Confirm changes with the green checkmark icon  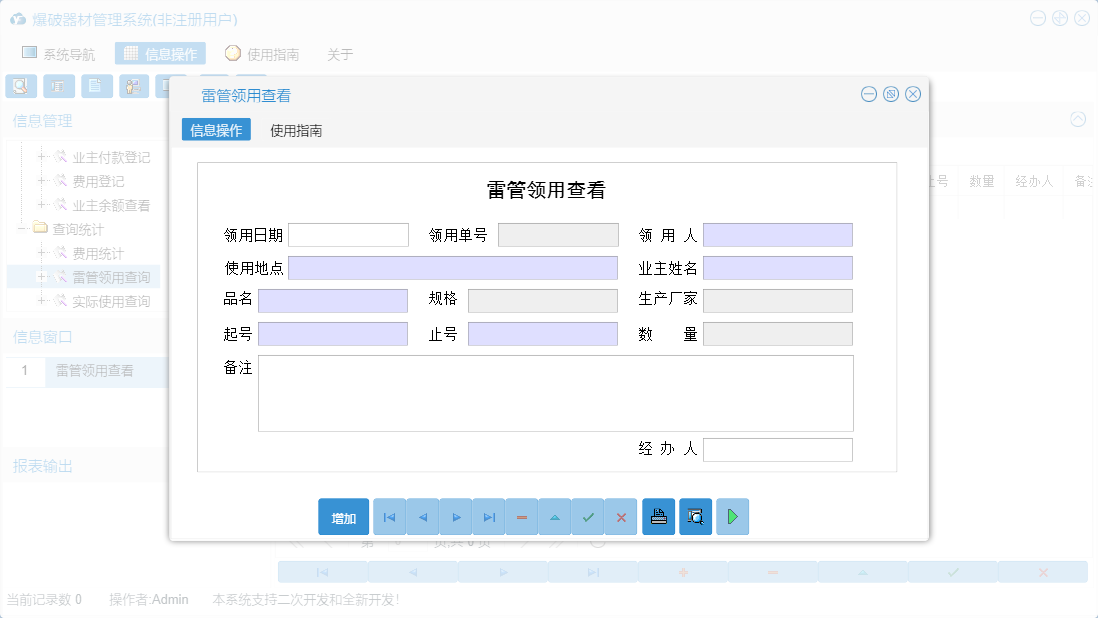588,516
